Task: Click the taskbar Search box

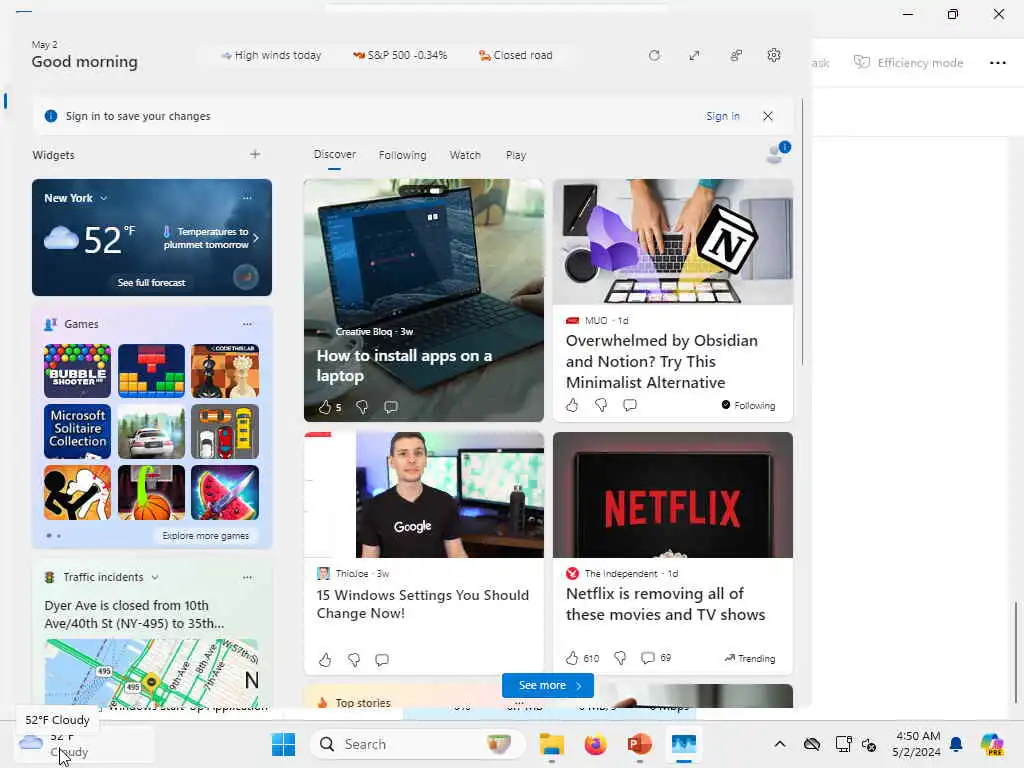Action: (x=418, y=744)
